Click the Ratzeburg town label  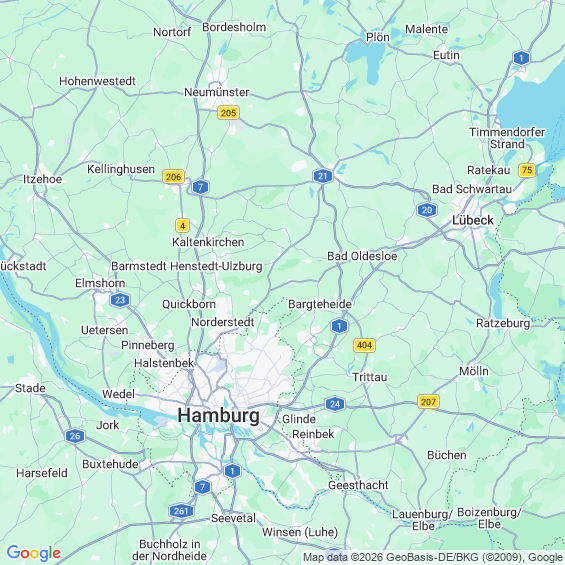(503, 323)
